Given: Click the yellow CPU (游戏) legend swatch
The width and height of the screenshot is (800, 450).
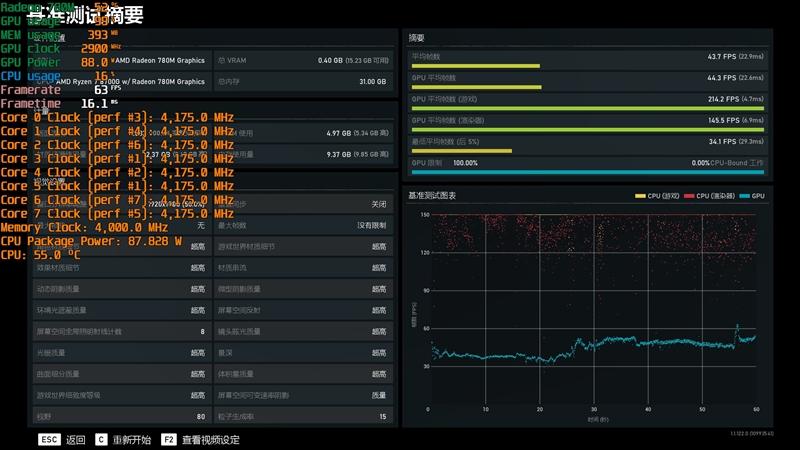Looking at the screenshot, I should [640, 195].
